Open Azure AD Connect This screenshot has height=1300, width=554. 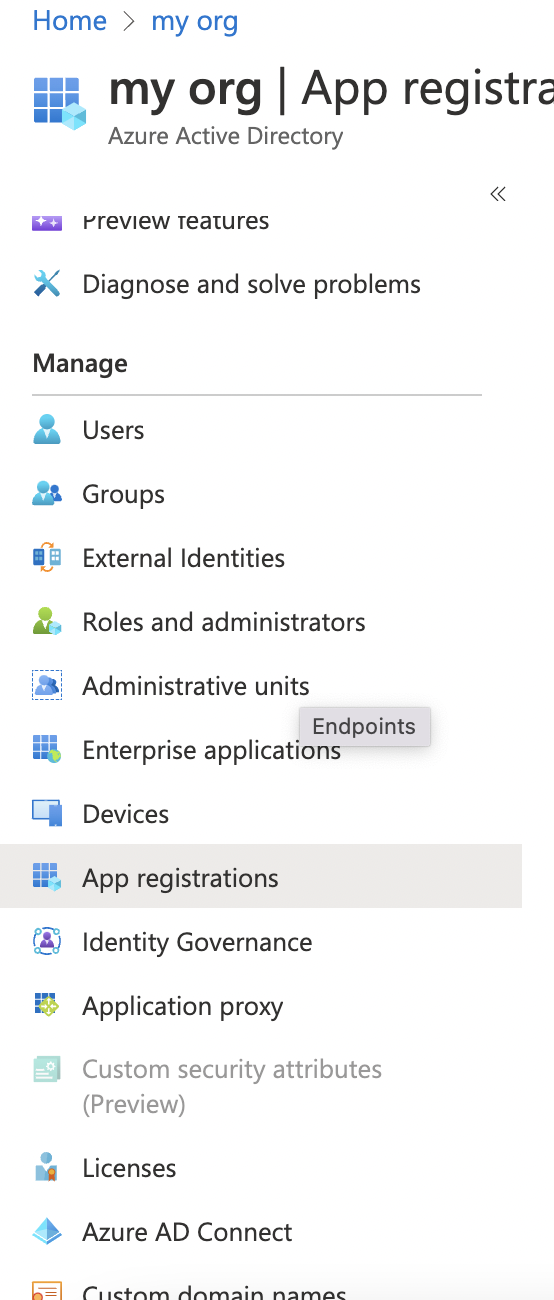coord(187,1232)
